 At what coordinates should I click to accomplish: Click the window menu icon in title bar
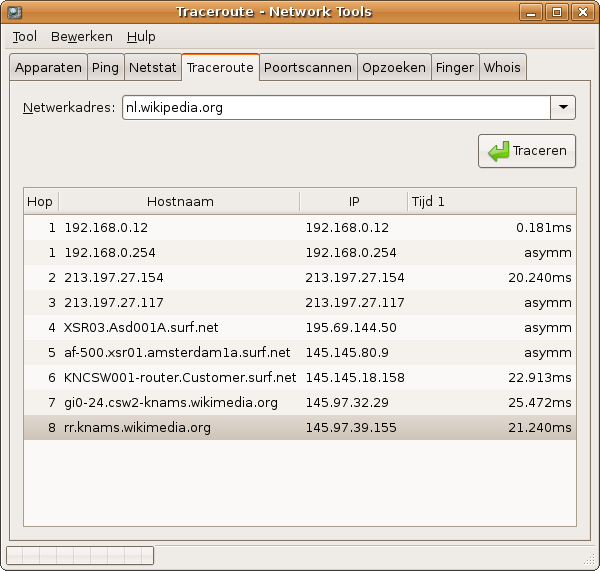coord(14,12)
